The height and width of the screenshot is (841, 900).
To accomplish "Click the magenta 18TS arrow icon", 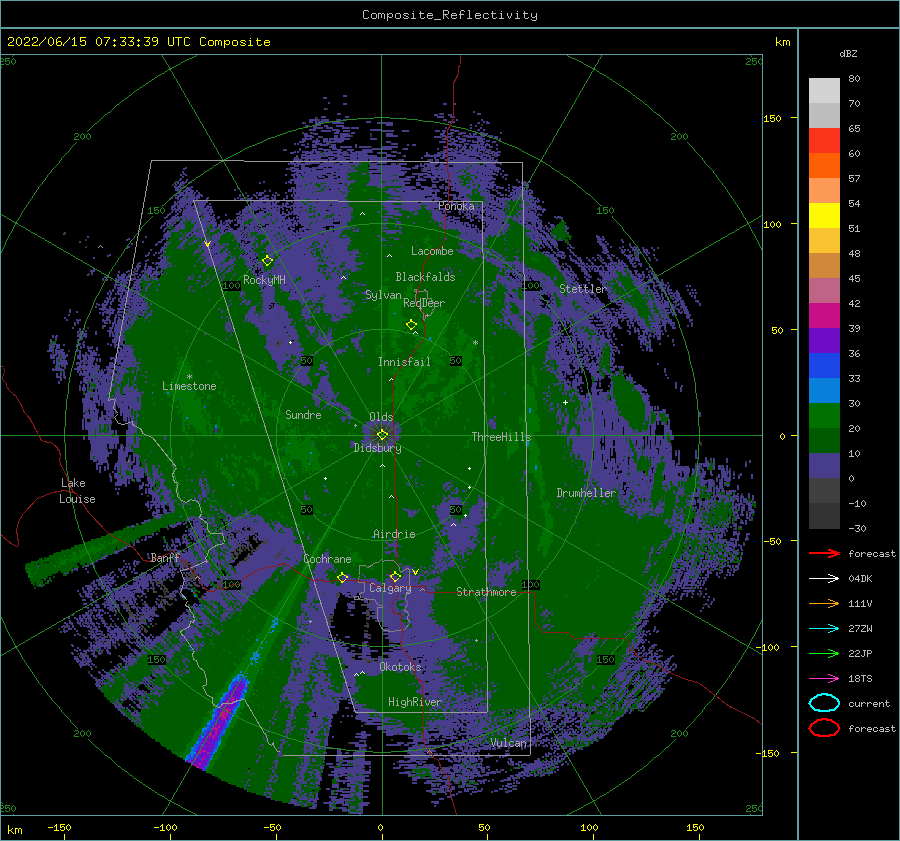I will (x=824, y=678).
